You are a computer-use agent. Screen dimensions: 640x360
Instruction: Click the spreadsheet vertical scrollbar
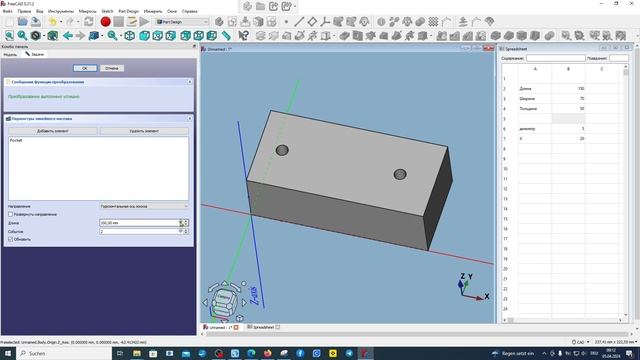click(626, 192)
